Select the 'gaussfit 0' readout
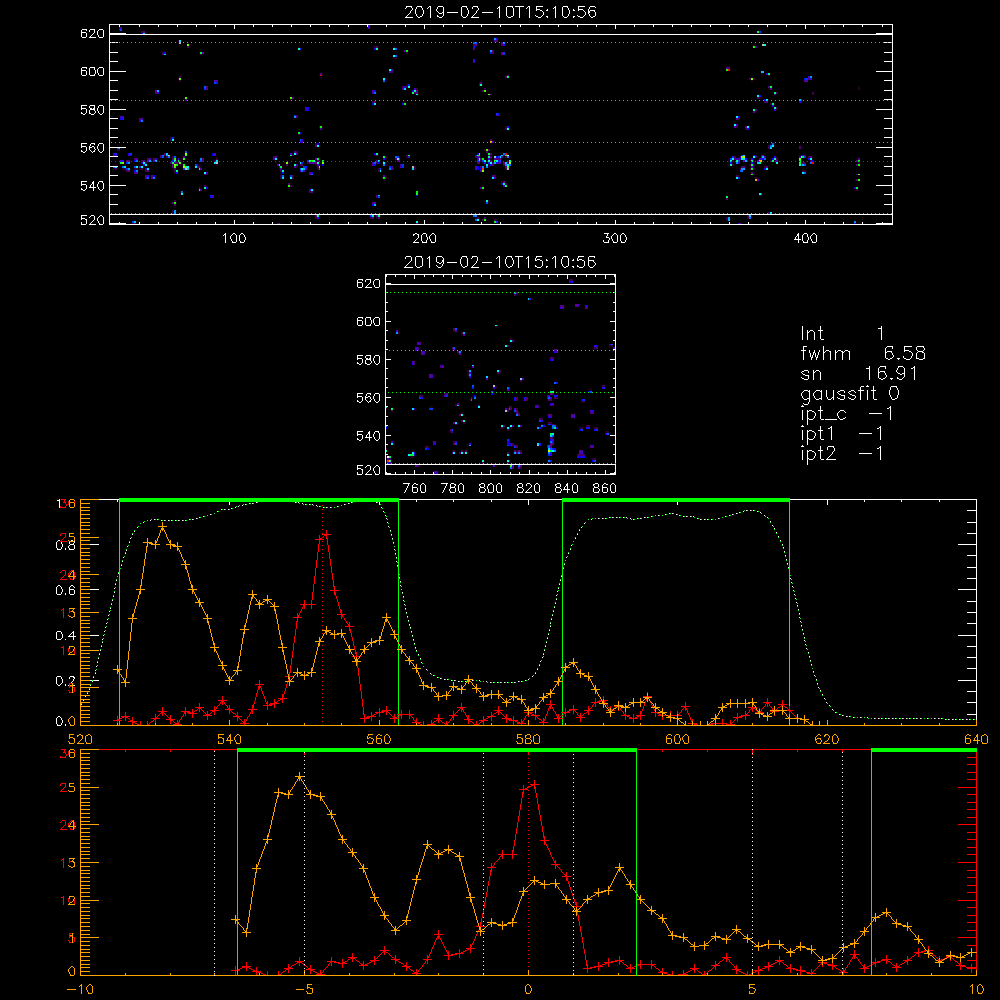The height and width of the screenshot is (1000, 1000). 849,393
